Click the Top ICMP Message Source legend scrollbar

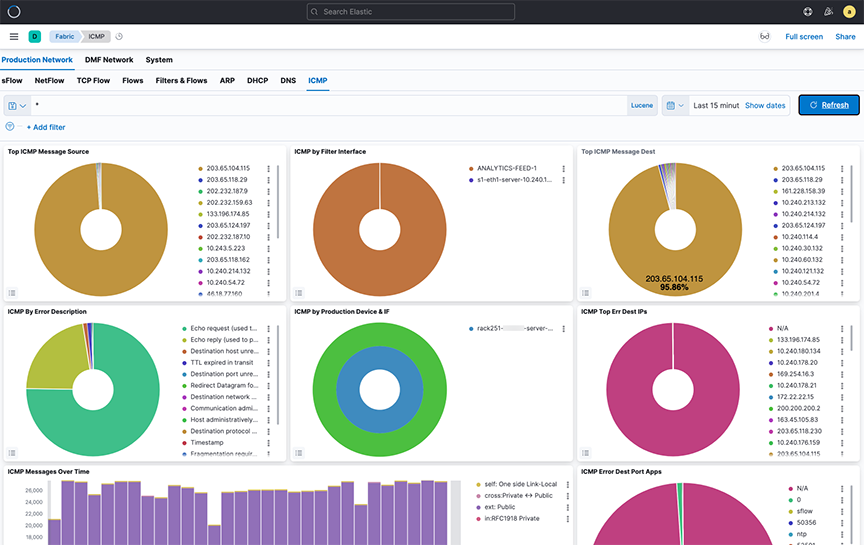(x=278, y=202)
